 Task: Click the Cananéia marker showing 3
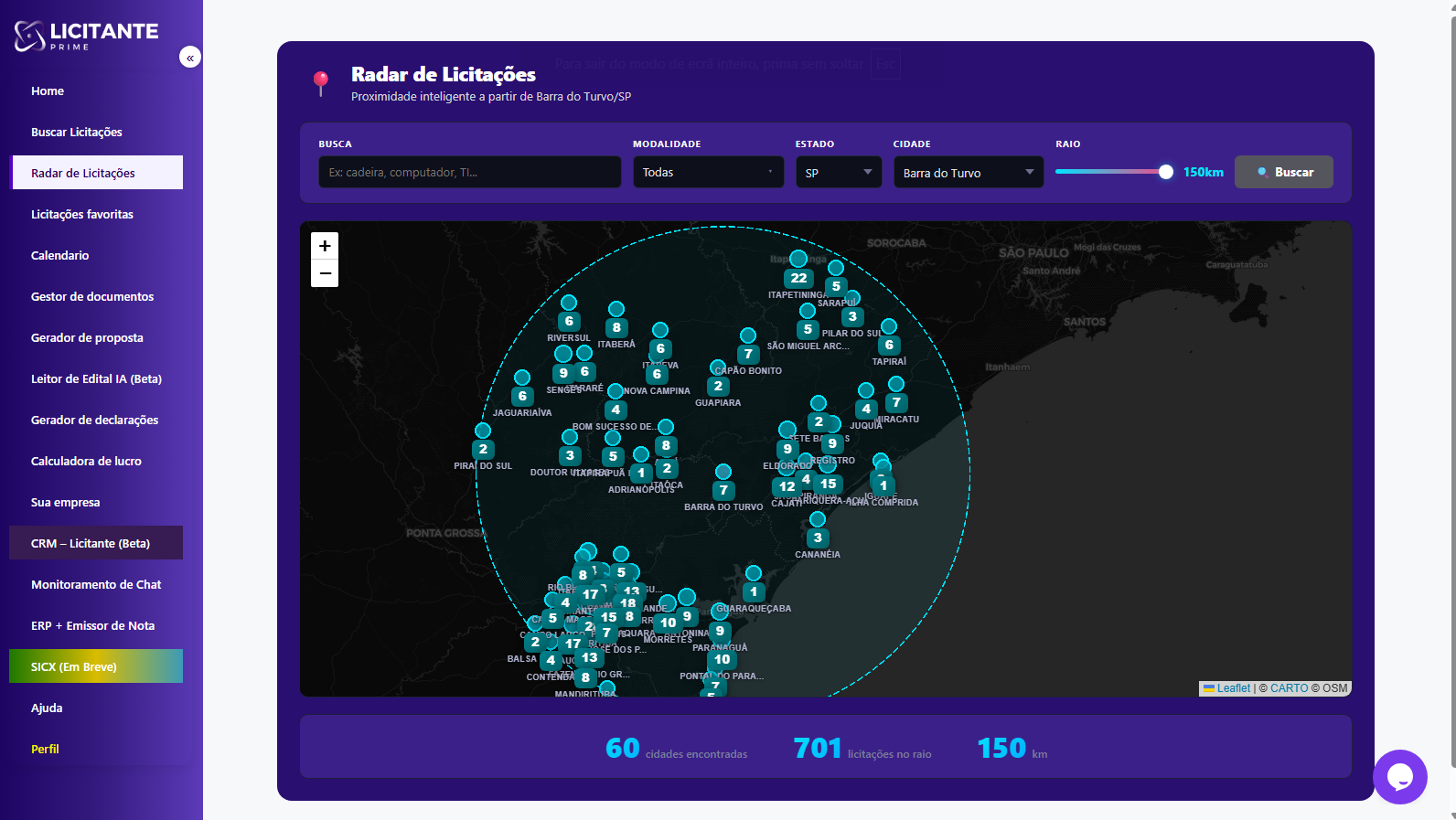coord(818,538)
